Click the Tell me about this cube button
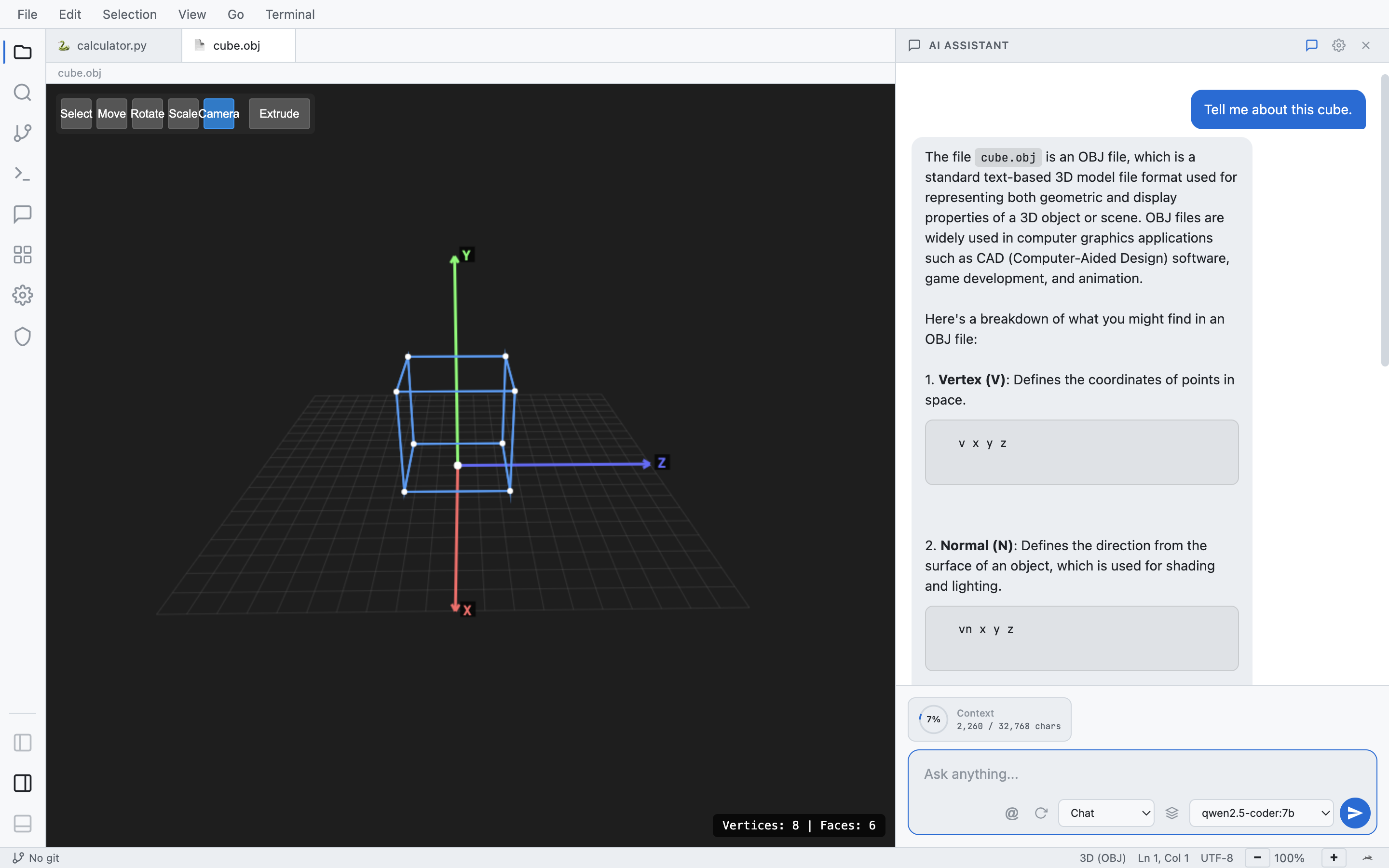The image size is (1389, 868). tap(1277, 109)
